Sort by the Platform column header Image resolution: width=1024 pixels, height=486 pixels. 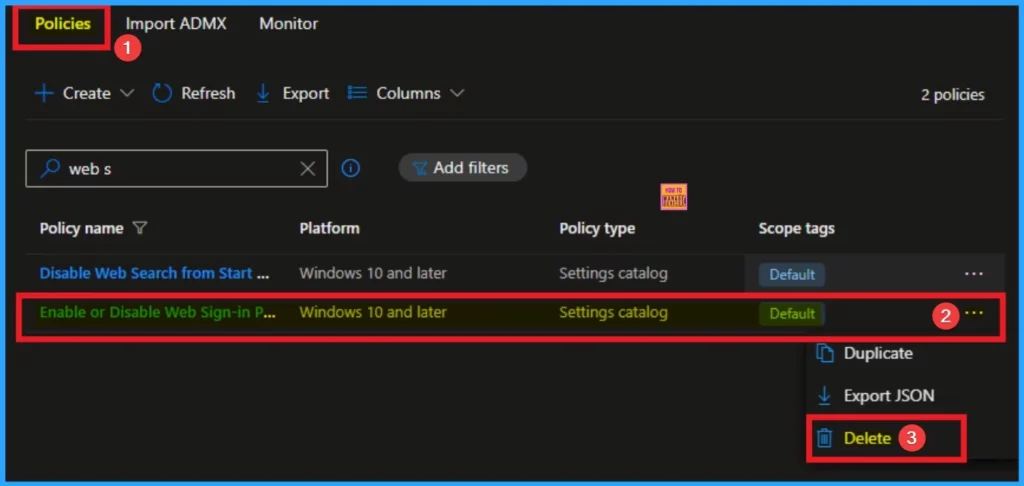[329, 229]
